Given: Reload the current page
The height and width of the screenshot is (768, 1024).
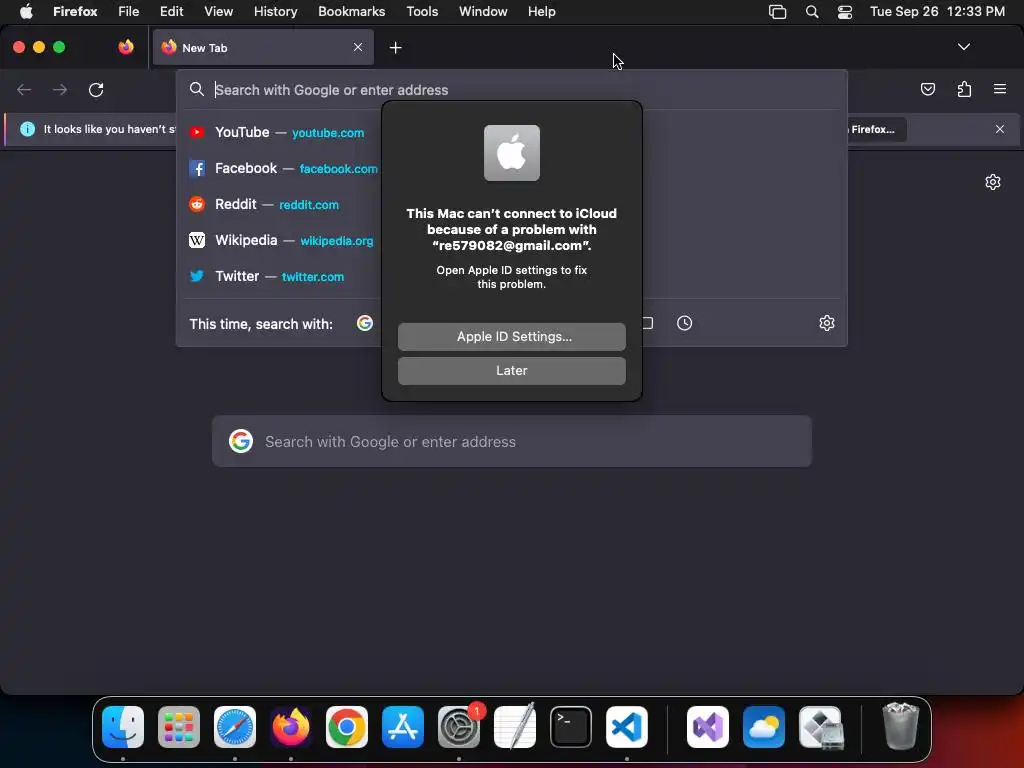Looking at the screenshot, I should [96, 89].
